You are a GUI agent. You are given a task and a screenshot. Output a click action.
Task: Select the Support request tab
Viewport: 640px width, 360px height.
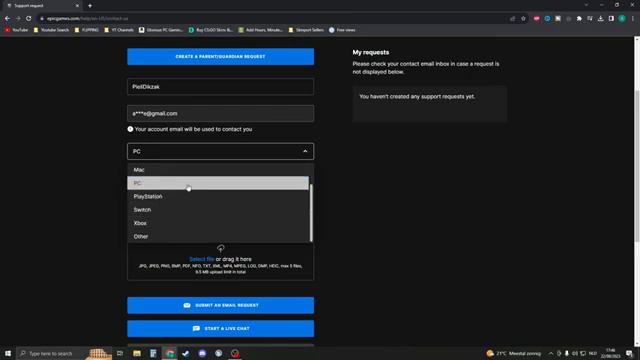[41, 6]
